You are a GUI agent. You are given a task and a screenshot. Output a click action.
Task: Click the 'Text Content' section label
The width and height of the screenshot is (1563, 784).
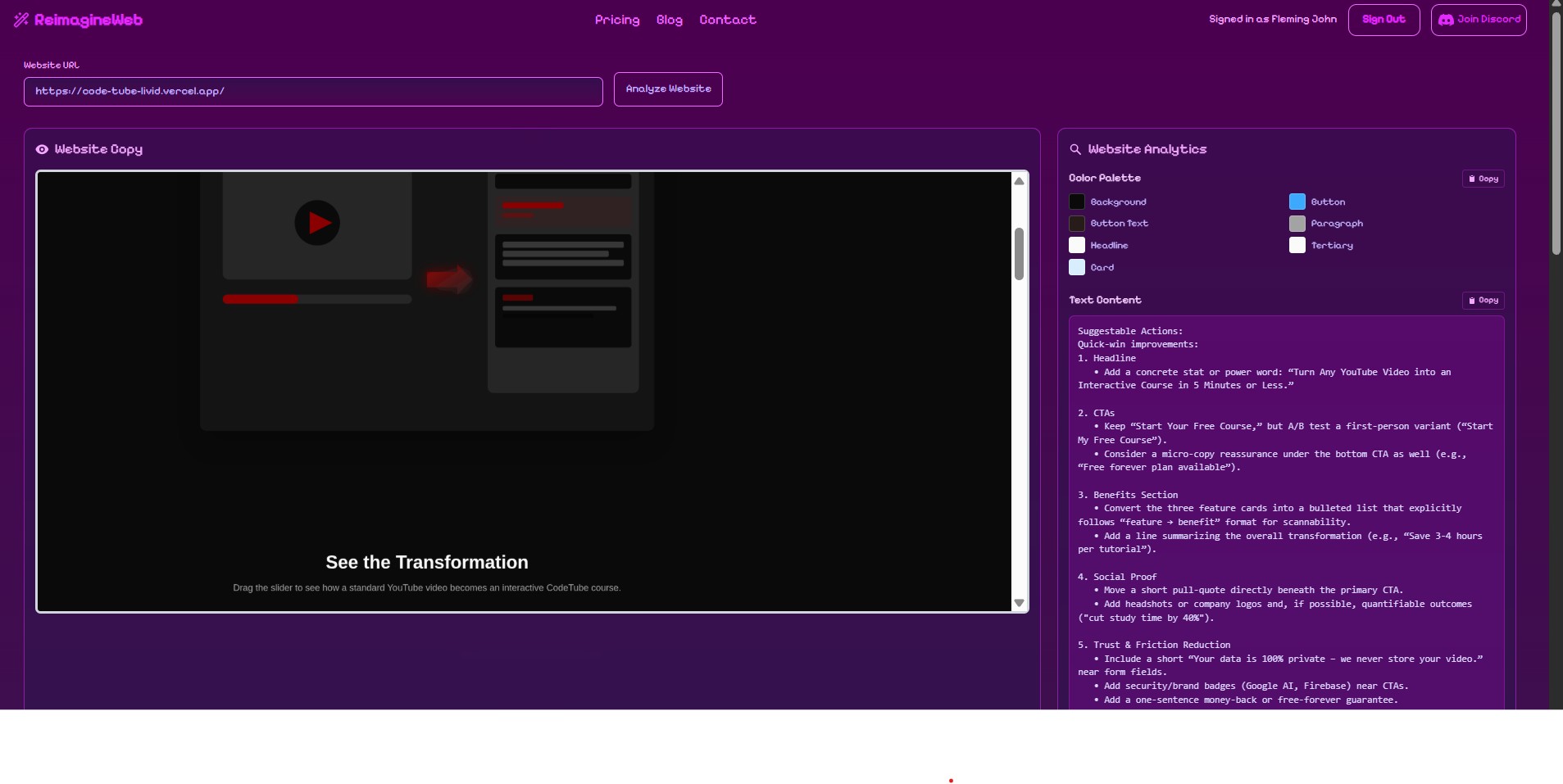[1105, 300]
